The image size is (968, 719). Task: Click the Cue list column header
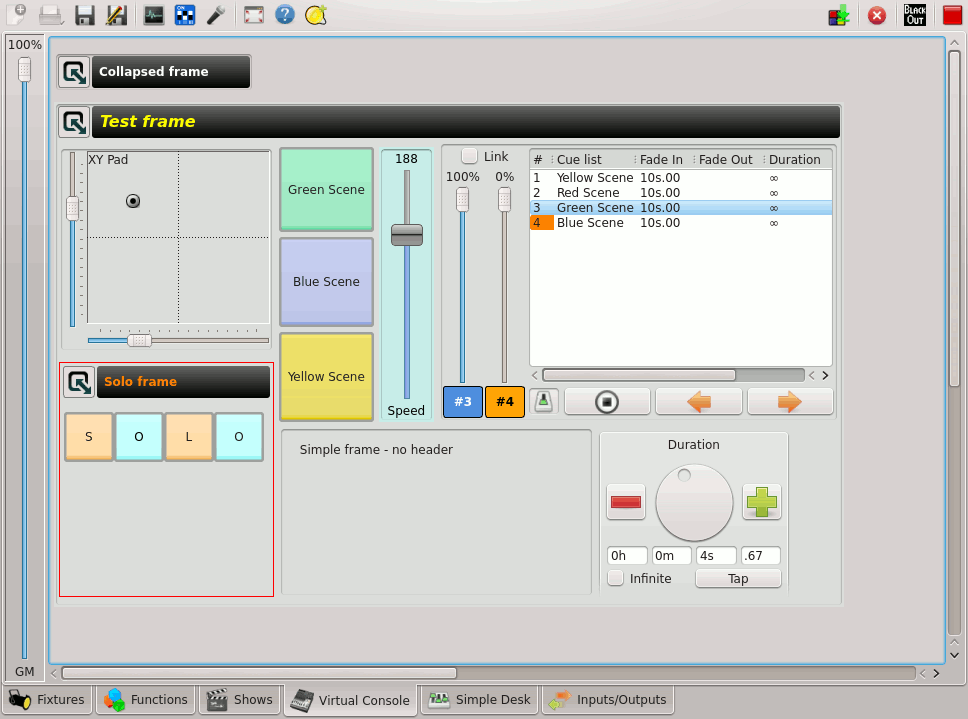coord(593,159)
